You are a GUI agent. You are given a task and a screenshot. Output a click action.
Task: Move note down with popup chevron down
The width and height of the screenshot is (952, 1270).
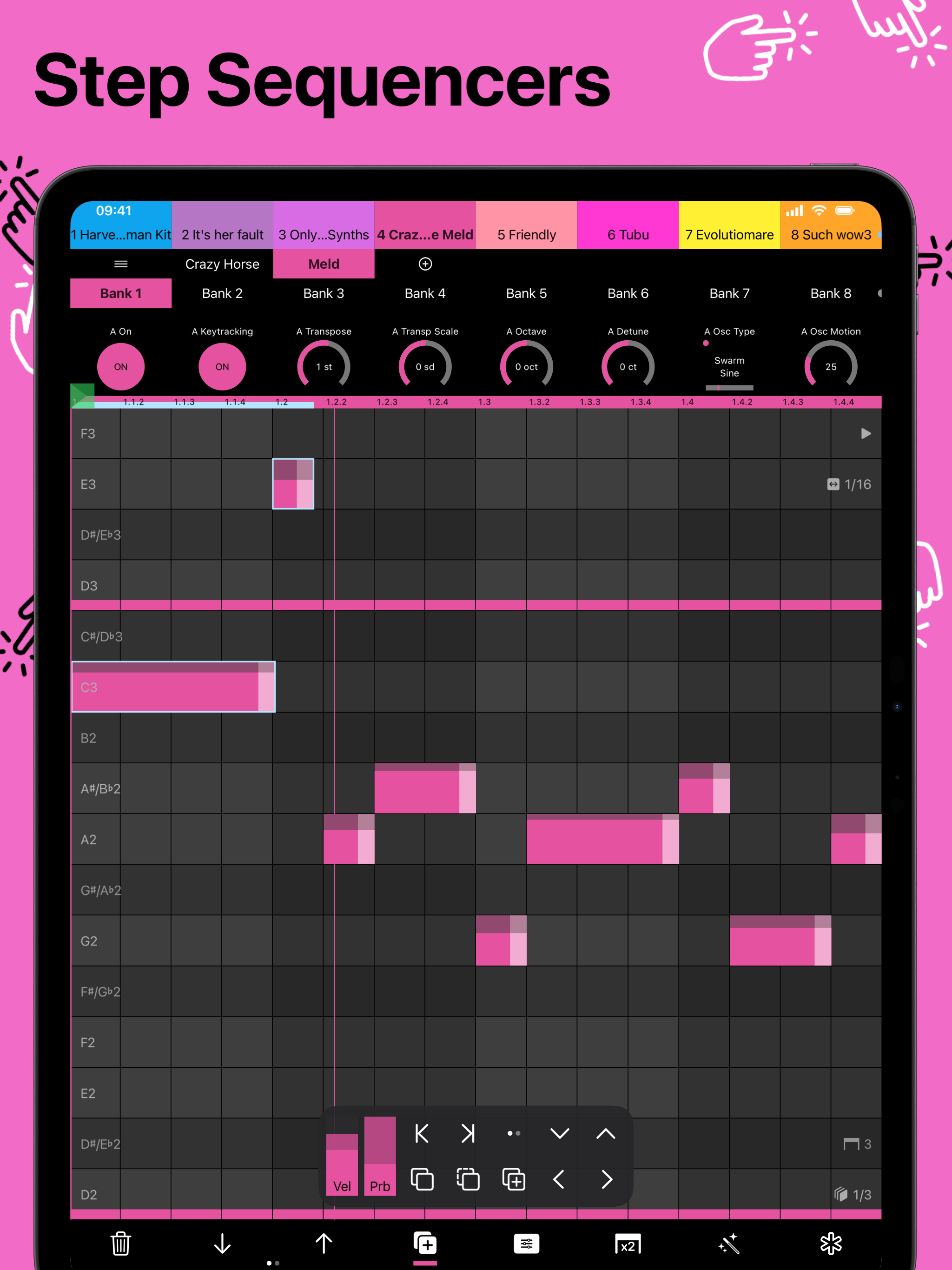[560, 1133]
